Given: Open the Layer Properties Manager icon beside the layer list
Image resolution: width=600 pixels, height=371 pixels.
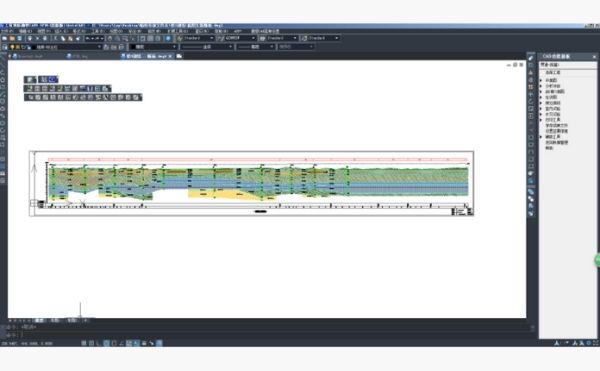Looking at the screenshot, I should click(5, 47).
